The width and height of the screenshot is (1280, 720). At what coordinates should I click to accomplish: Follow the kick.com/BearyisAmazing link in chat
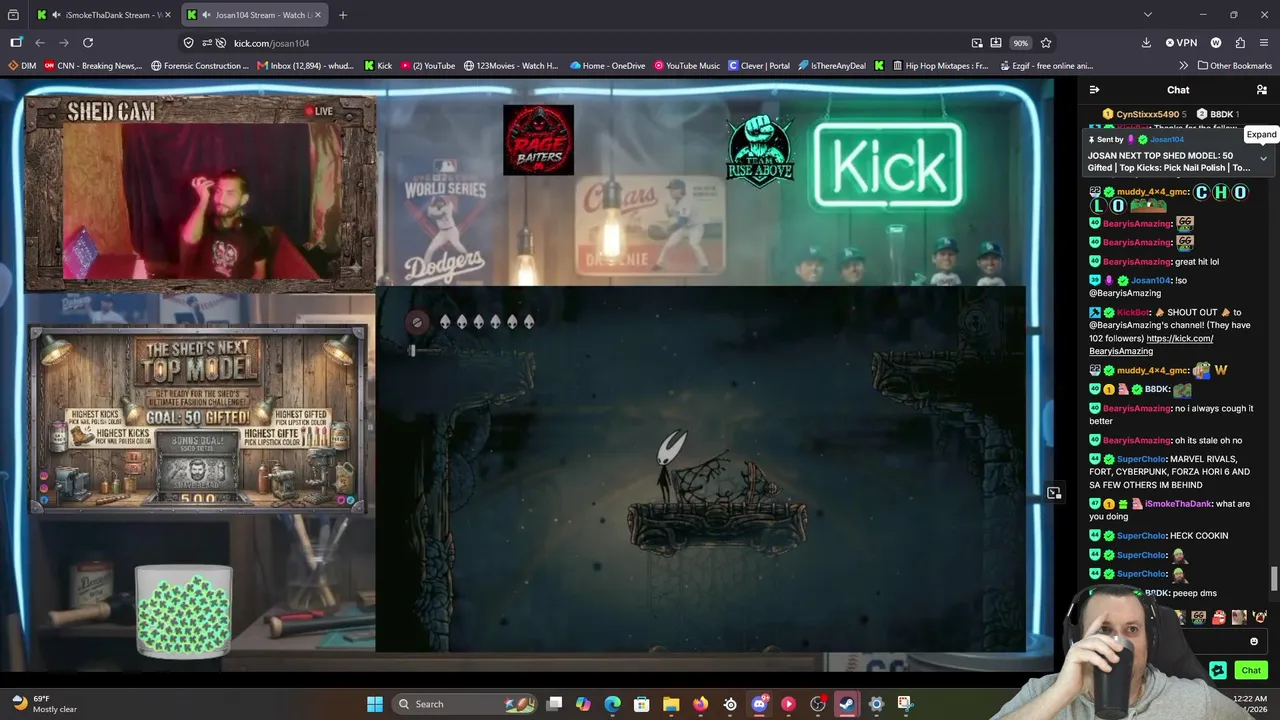point(1151,345)
